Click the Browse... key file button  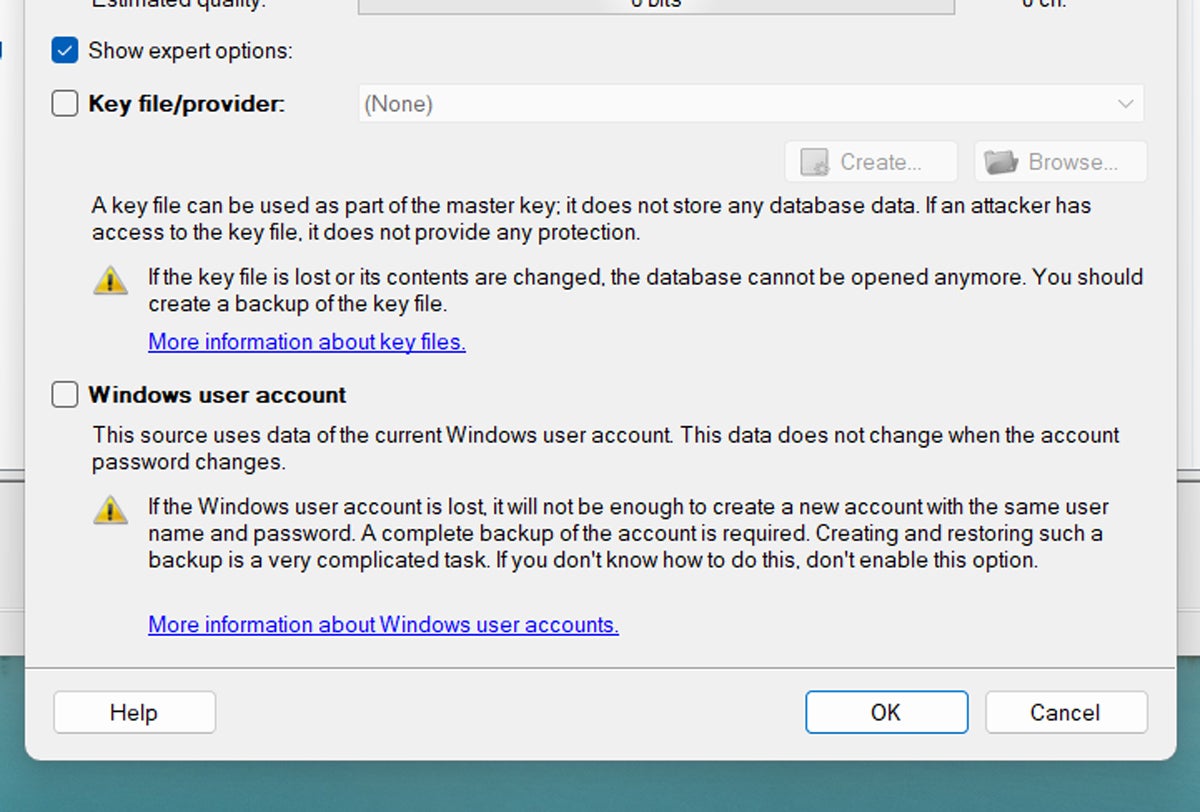point(1061,162)
